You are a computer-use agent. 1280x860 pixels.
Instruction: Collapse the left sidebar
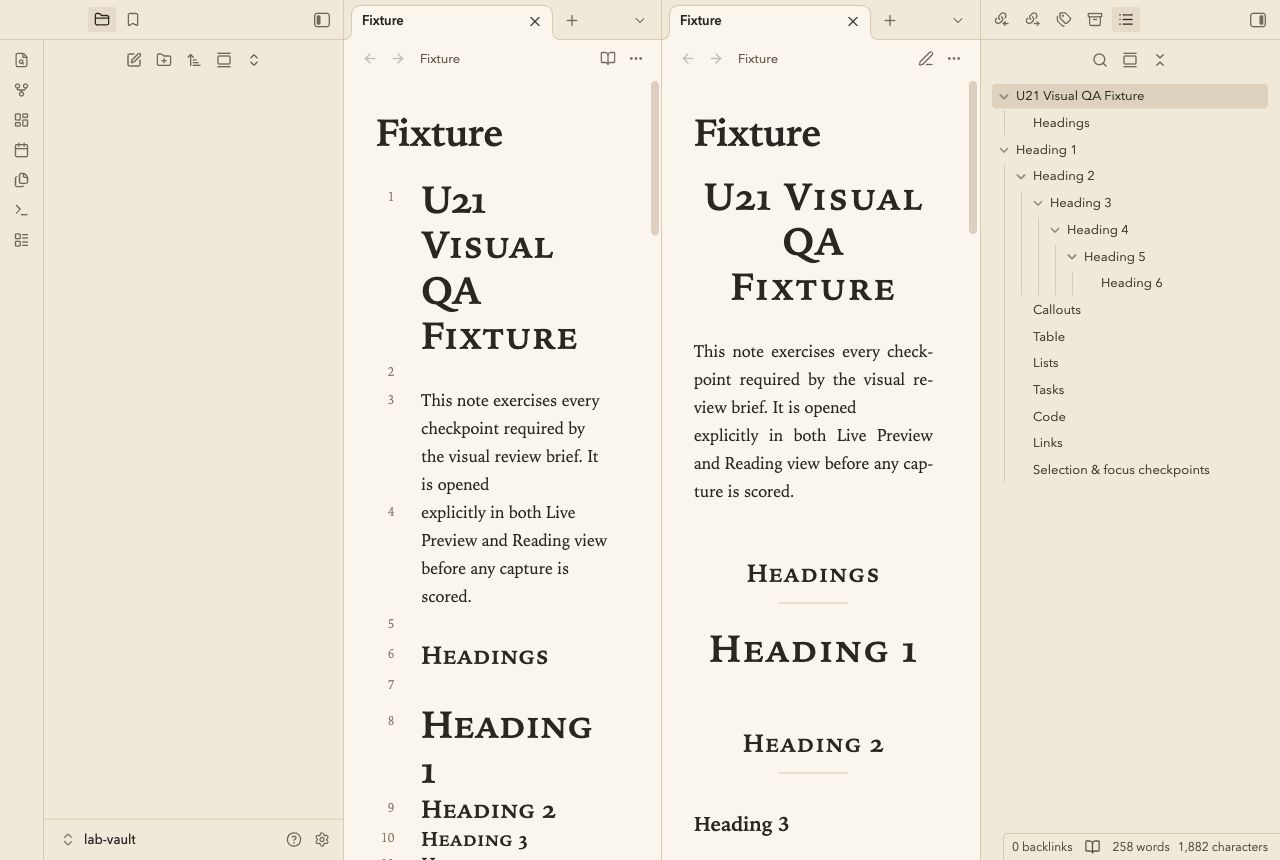pyautogui.click(x=322, y=20)
